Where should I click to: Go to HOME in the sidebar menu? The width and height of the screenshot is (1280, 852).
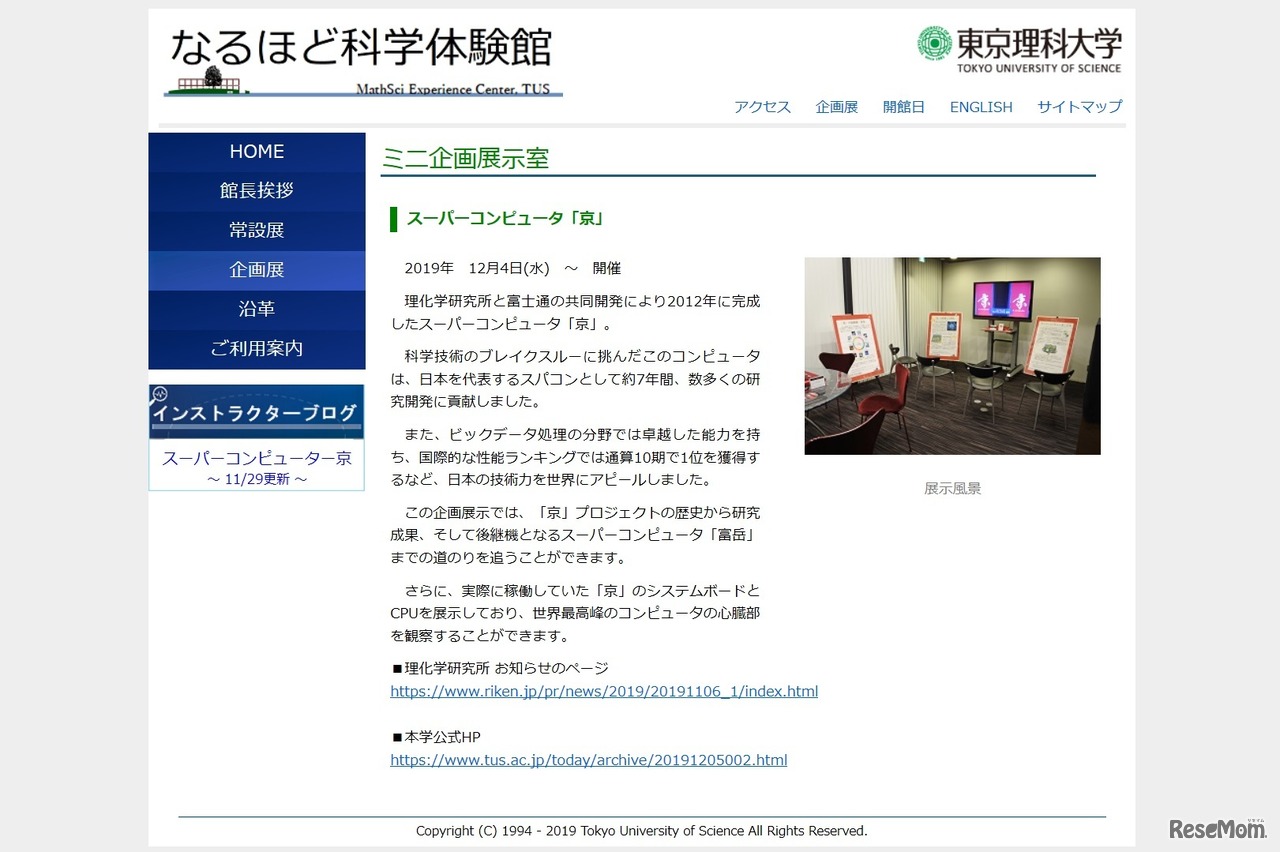pos(257,152)
